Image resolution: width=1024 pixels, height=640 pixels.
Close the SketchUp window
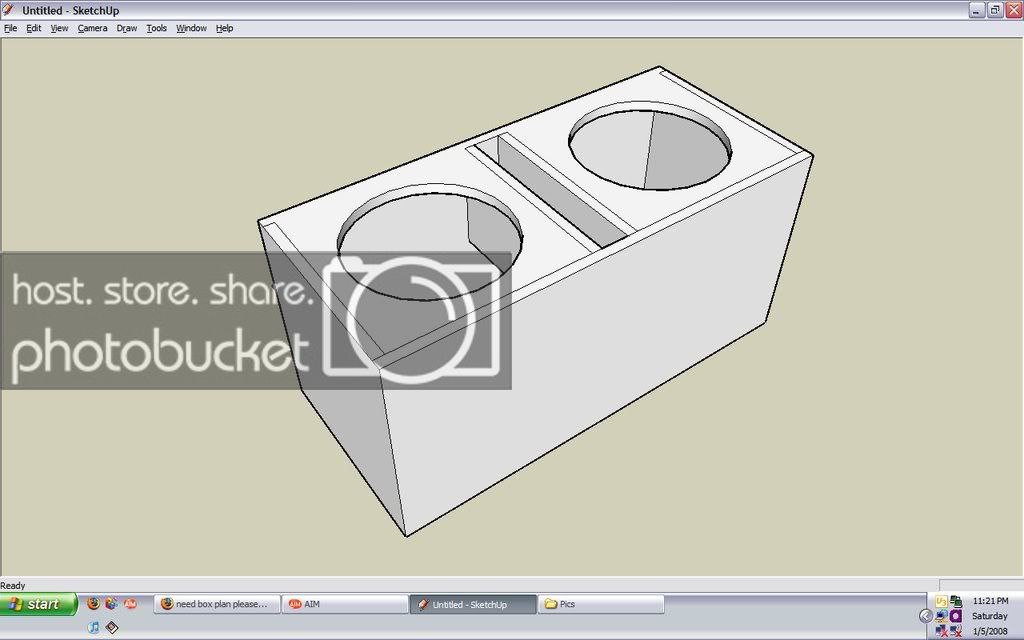click(1014, 10)
